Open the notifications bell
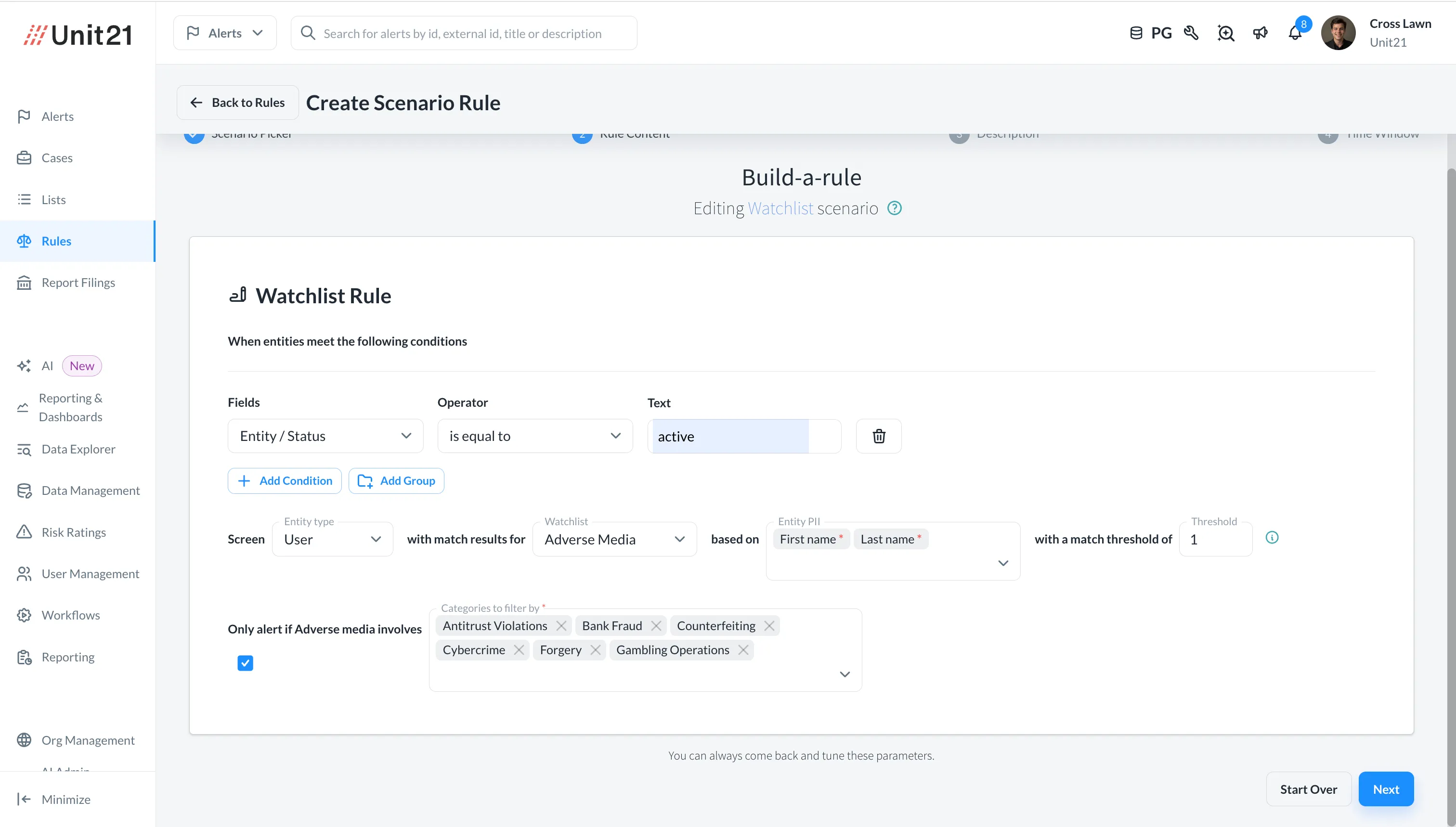 click(x=1295, y=34)
